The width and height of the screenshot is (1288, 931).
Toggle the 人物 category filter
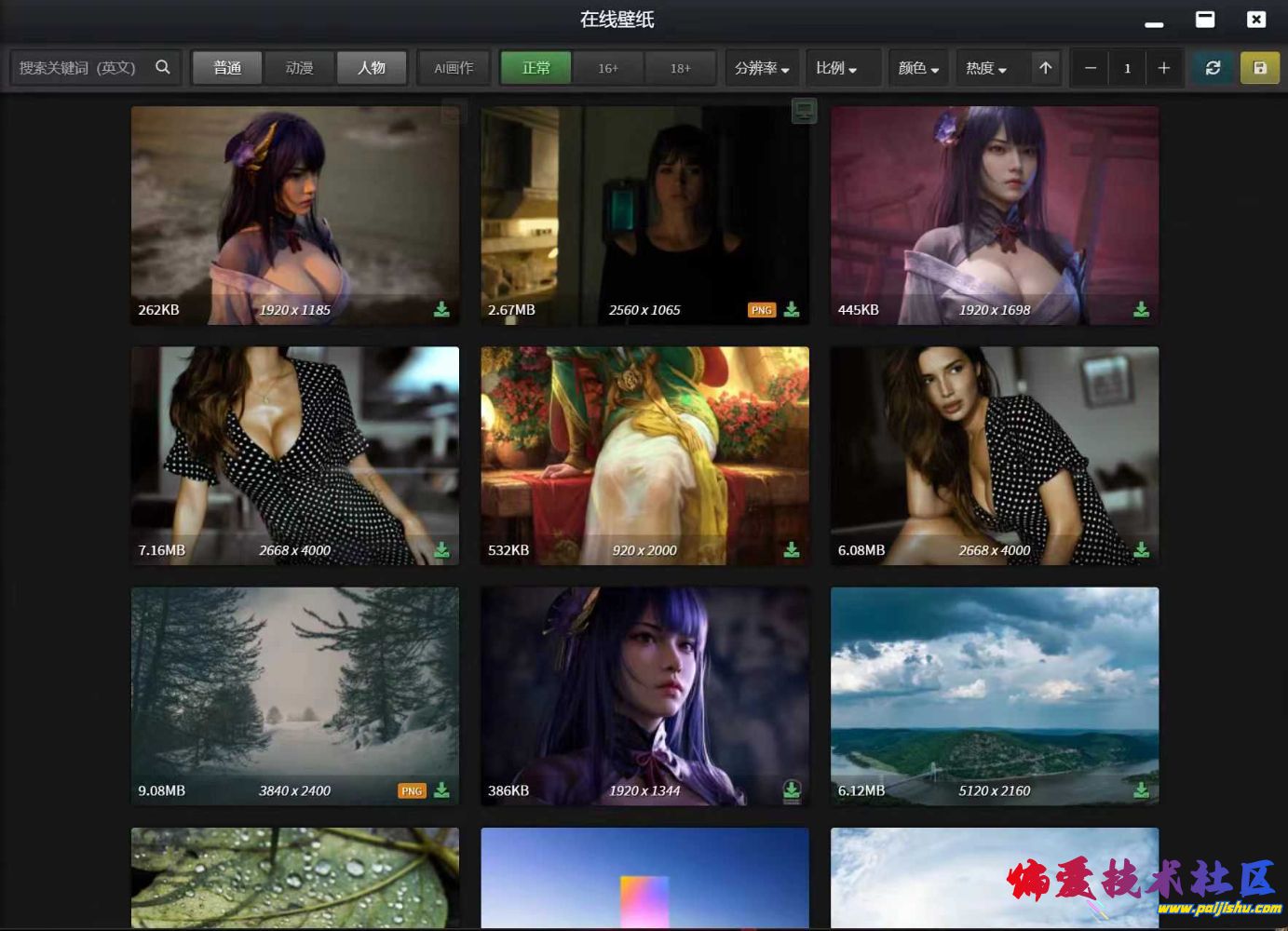(x=372, y=68)
